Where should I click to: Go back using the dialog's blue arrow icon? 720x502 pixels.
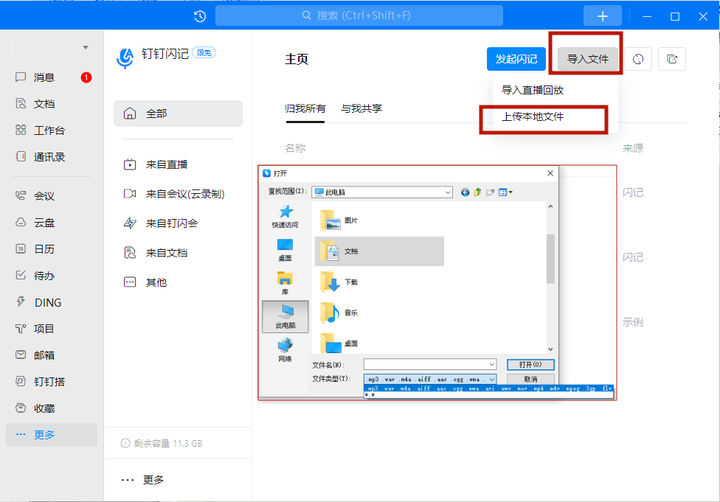tap(465, 192)
